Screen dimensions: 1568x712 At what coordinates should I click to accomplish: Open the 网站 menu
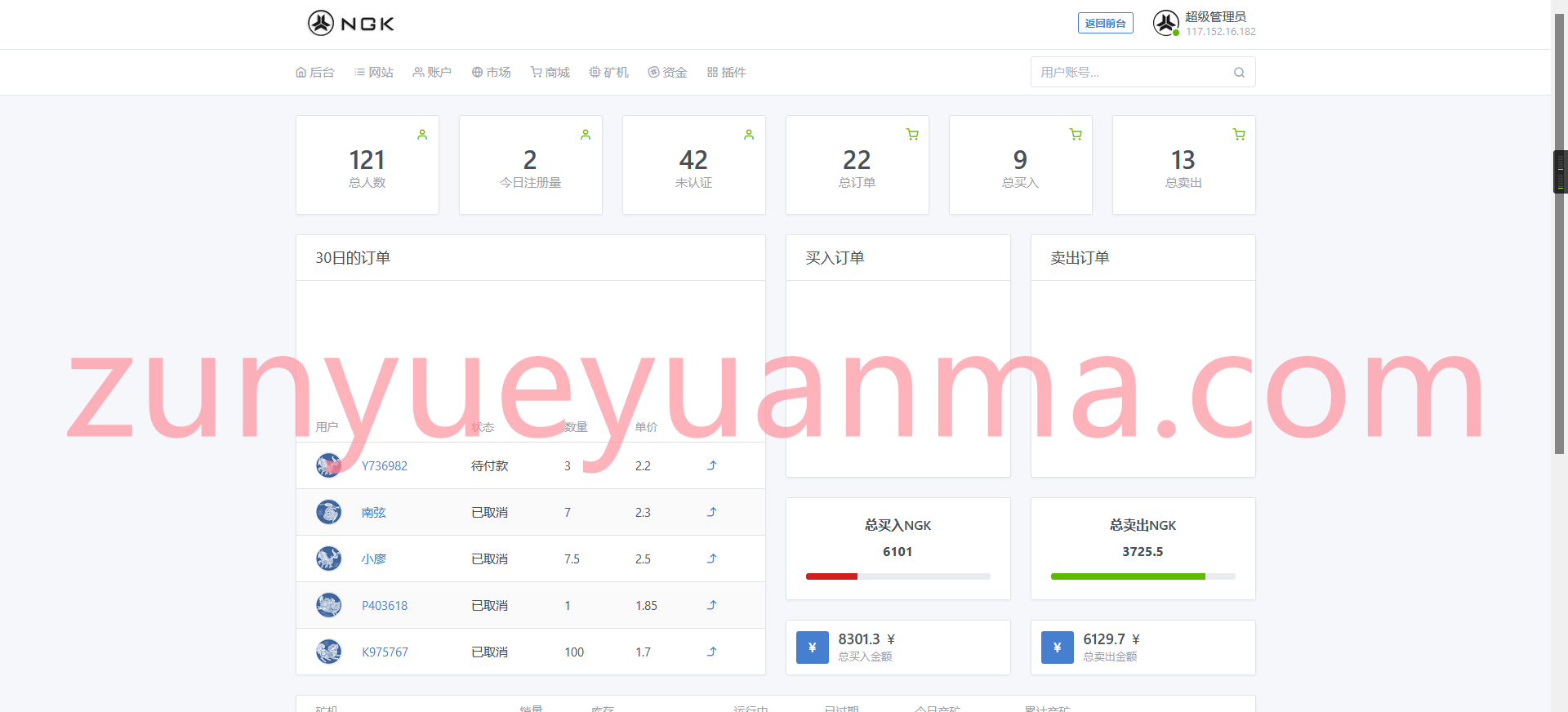(x=374, y=72)
